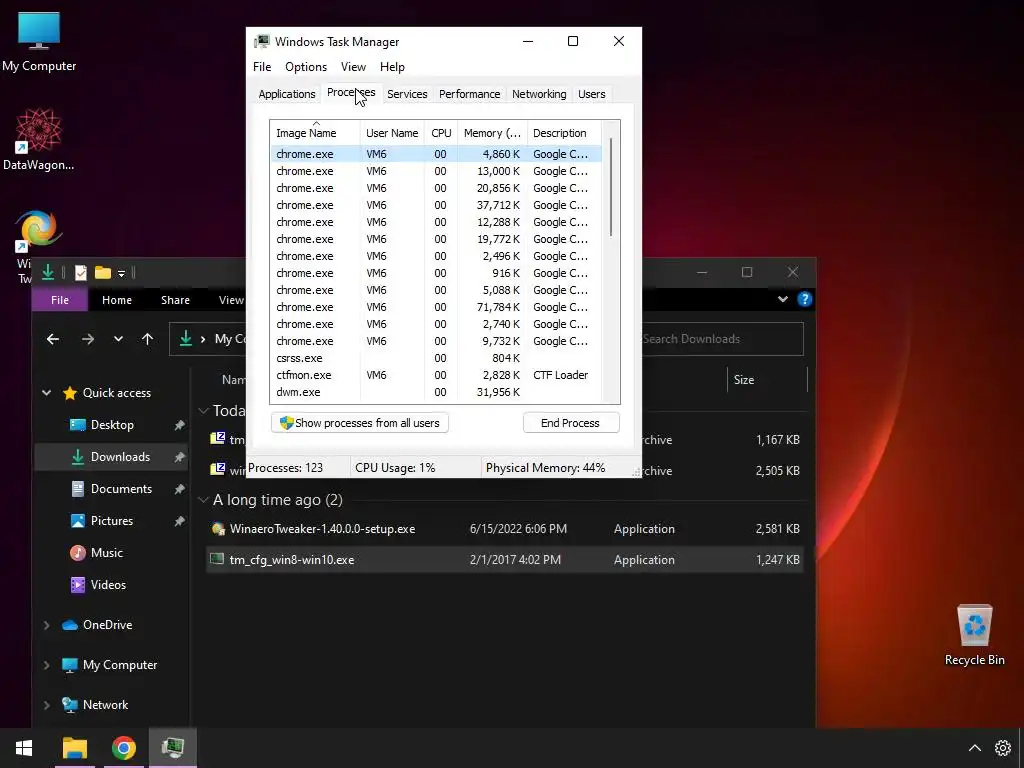The width and height of the screenshot is (1024, 768).
Task: Show hidden tray icons chevron
Action: click(974, 748)
